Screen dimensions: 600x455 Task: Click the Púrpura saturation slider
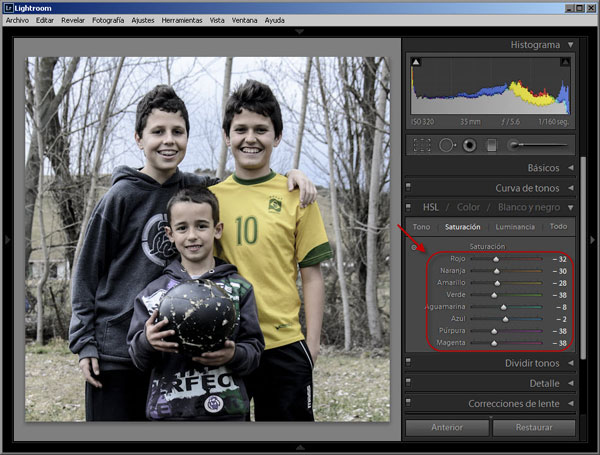506,331
